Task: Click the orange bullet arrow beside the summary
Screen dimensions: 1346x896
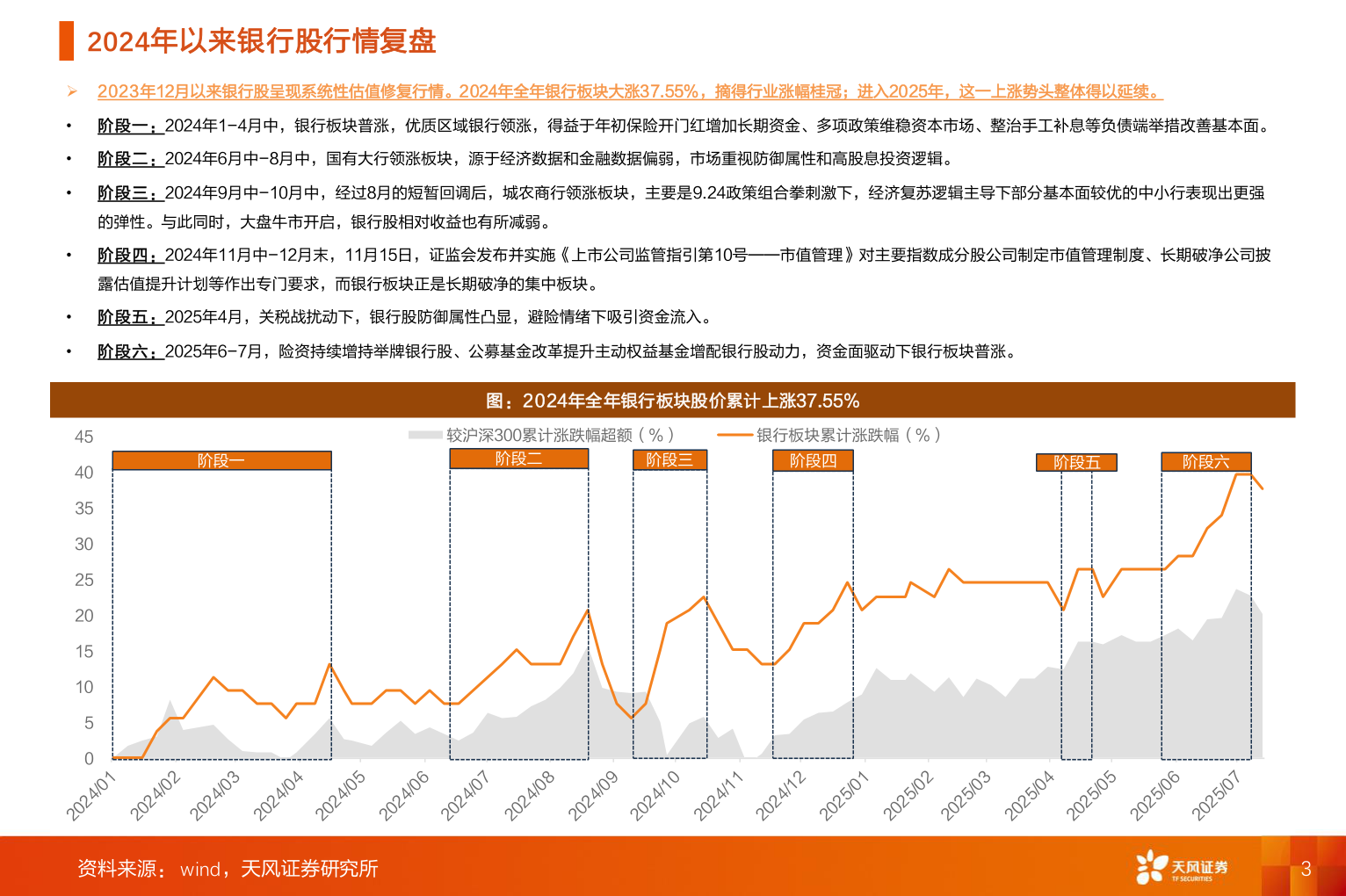Action: 73,91
